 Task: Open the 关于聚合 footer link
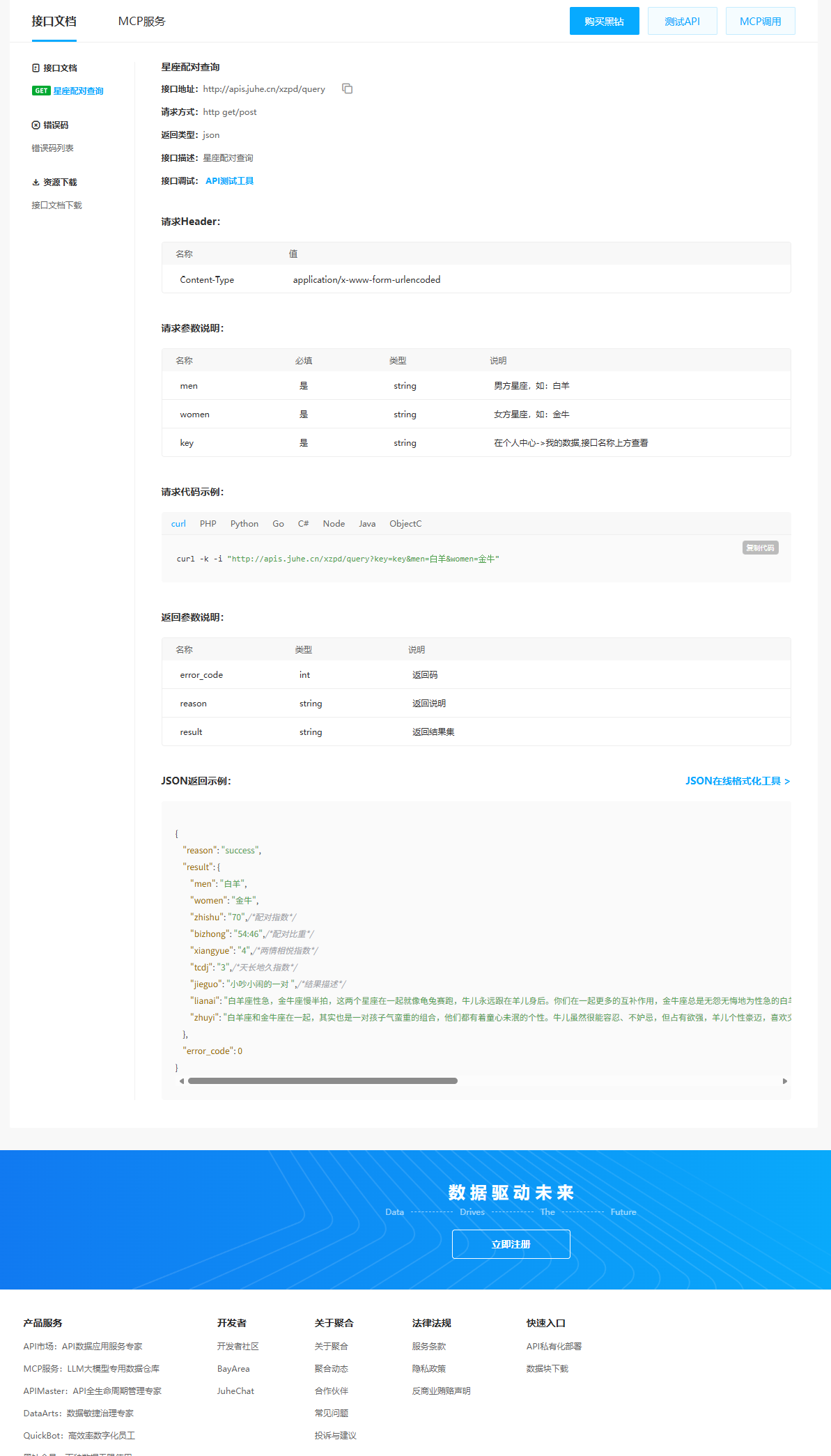332,1347
